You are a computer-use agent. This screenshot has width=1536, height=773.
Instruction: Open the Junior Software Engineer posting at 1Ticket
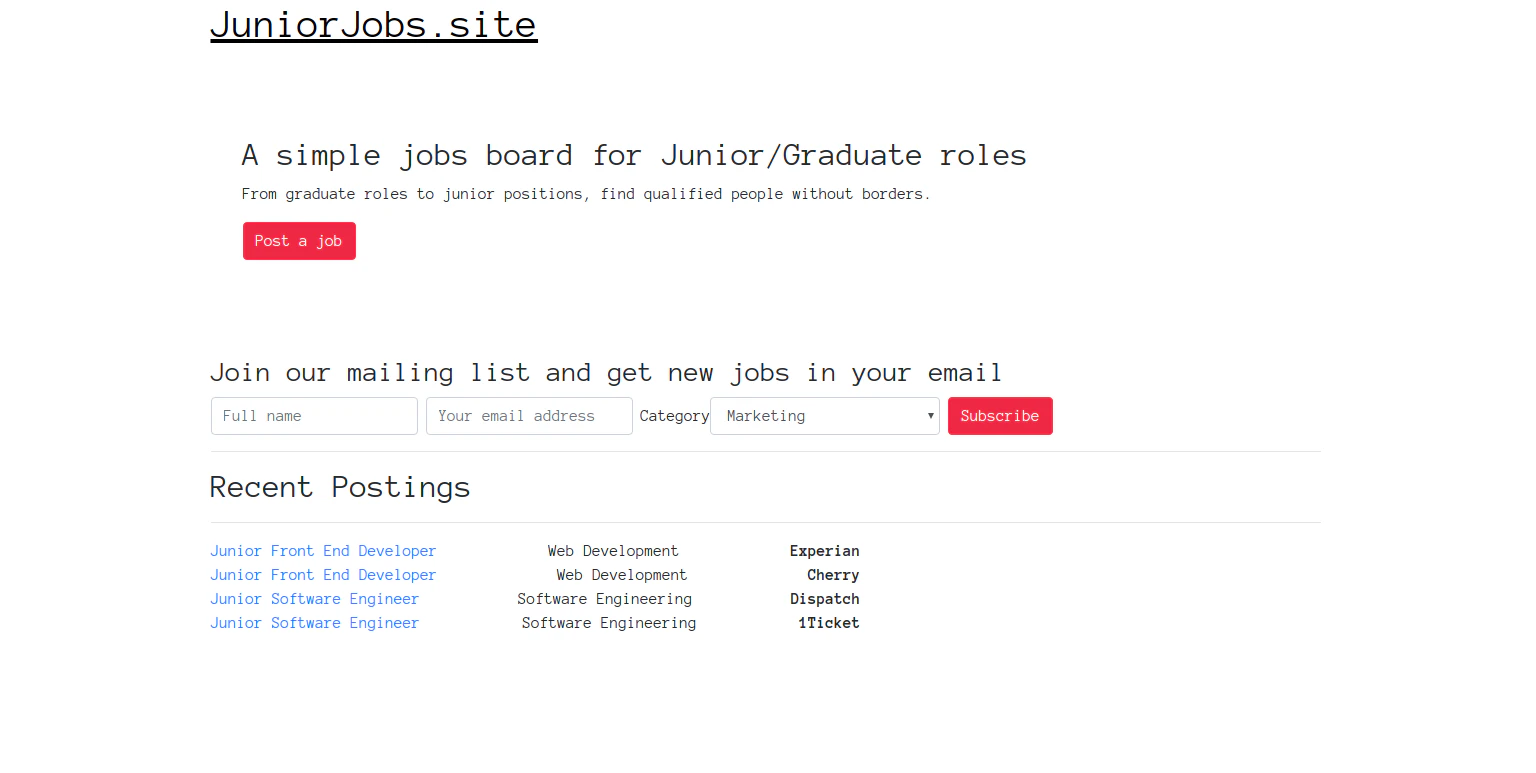tap(314, 622)
